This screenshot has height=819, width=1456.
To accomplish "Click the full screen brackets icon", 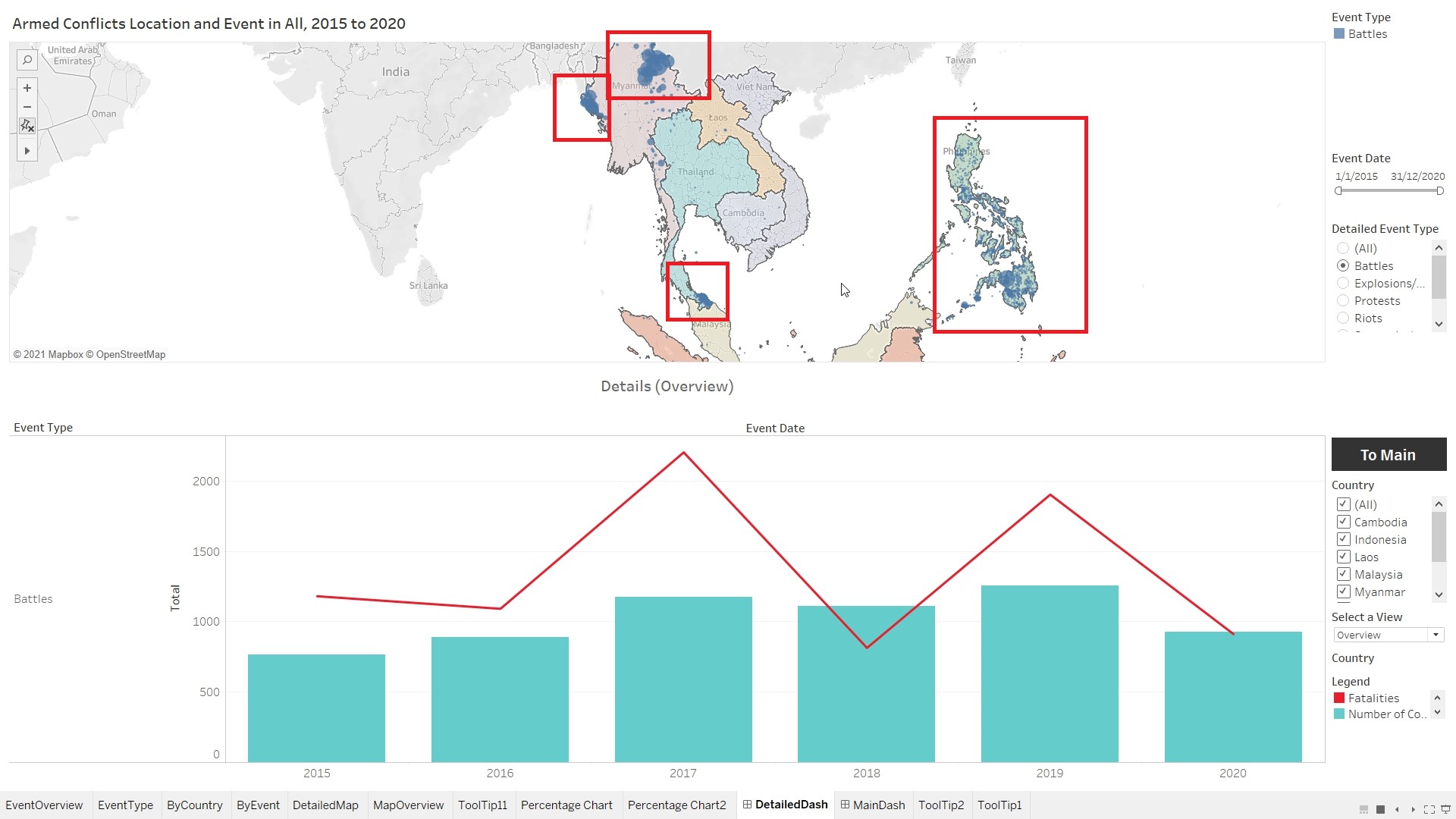I will (1429, 809).
